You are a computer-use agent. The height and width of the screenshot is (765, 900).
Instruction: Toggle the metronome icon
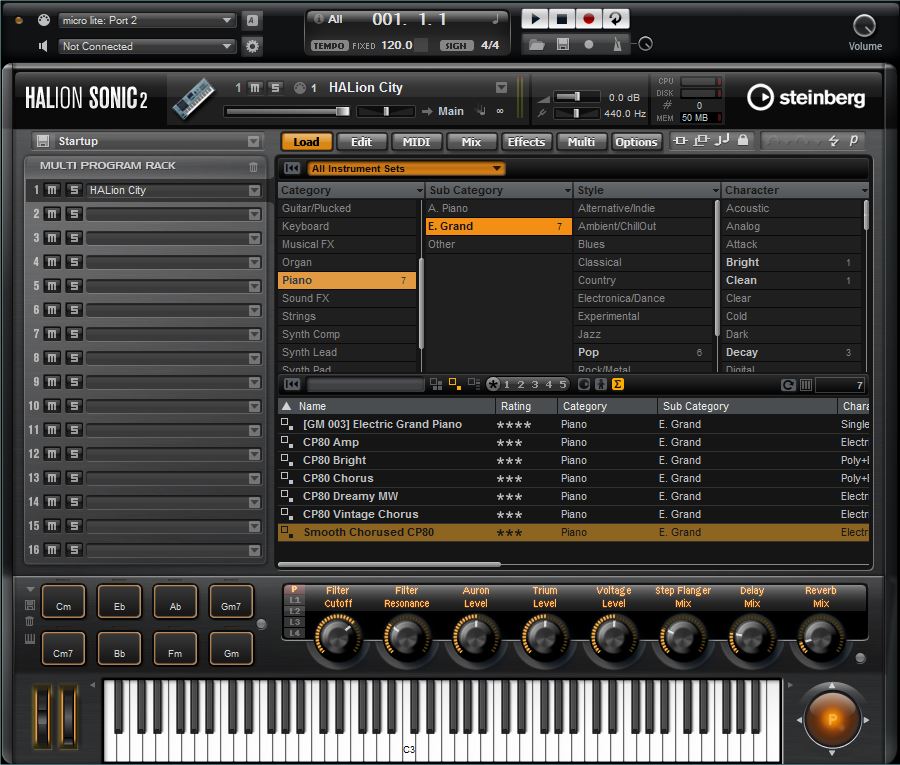pyautogui.click(x=617, y=44)
